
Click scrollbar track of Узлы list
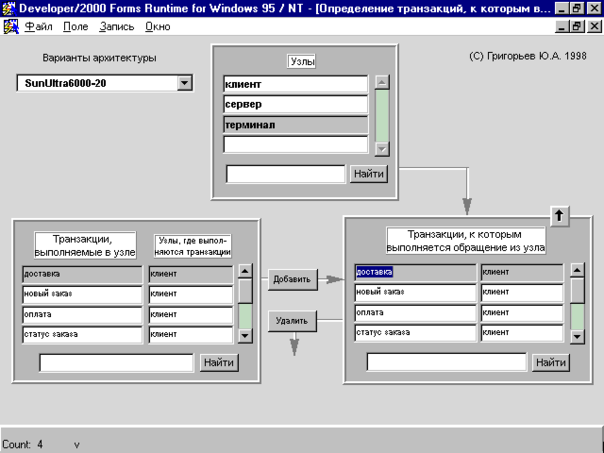[382, 116]
